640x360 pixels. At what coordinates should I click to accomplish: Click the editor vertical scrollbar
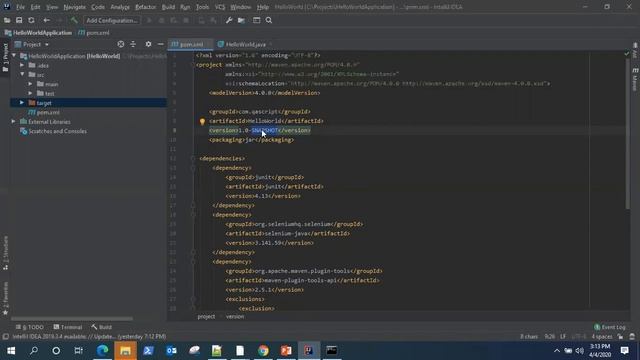[627, 135]
